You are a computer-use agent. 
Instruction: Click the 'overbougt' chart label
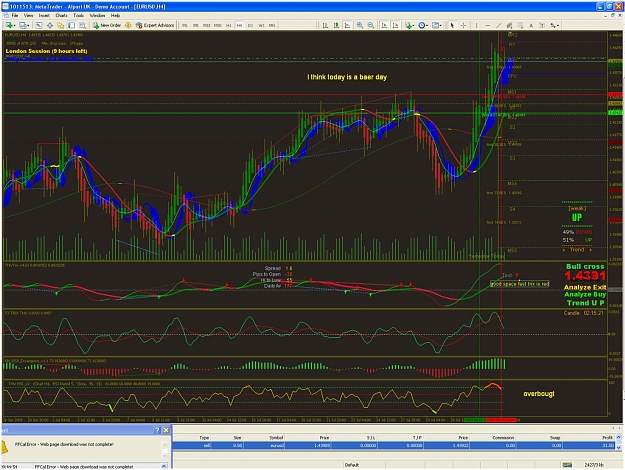pos(539,393)
